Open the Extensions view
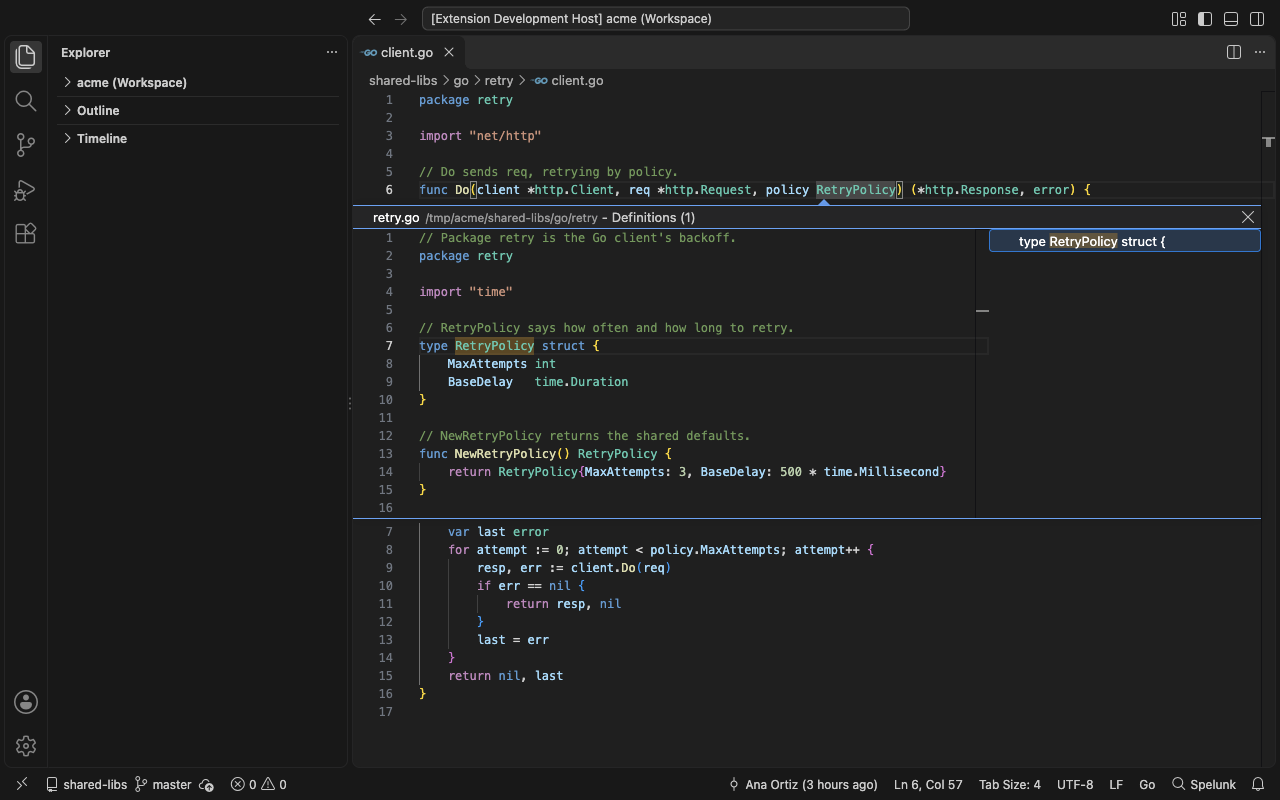 click(x=26, y=233)
